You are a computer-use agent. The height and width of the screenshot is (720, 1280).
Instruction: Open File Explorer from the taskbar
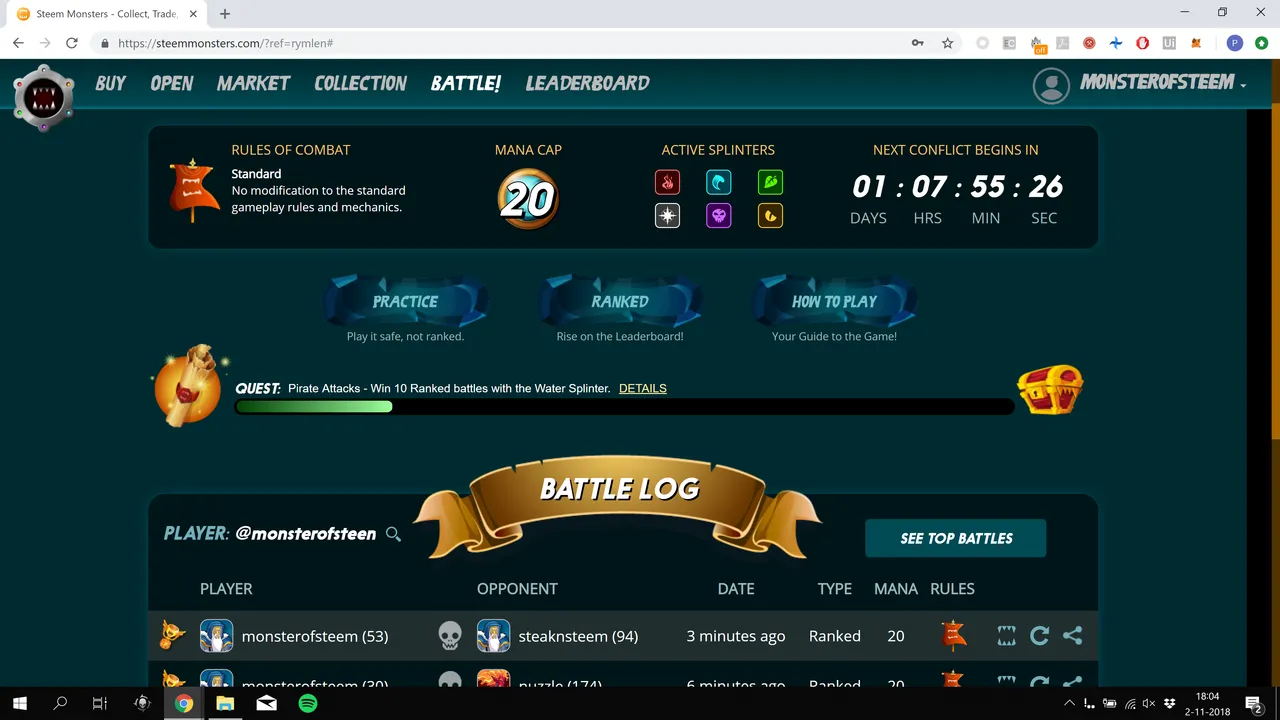tap(225, 703)
